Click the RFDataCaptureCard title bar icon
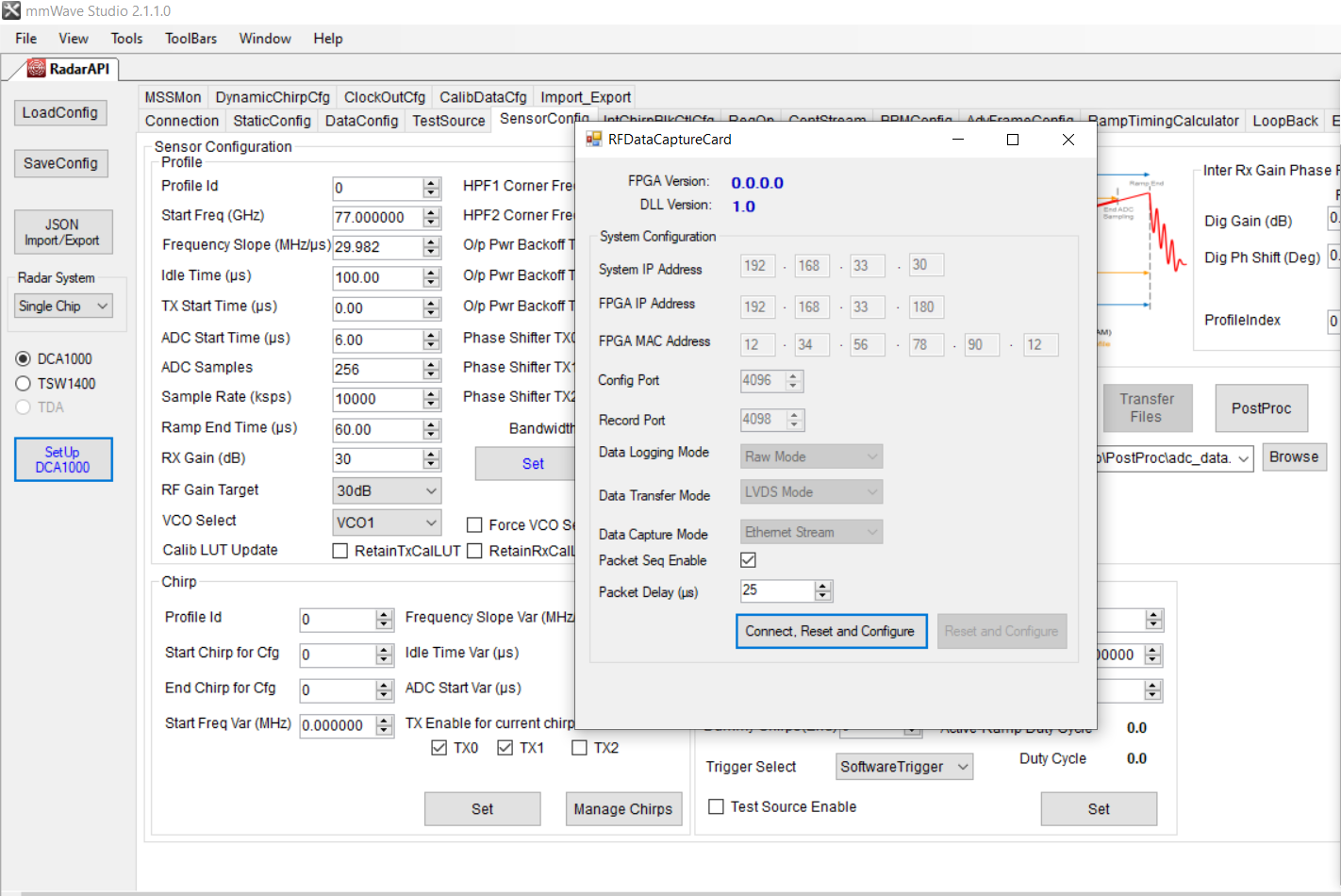 tap(592, 139)
